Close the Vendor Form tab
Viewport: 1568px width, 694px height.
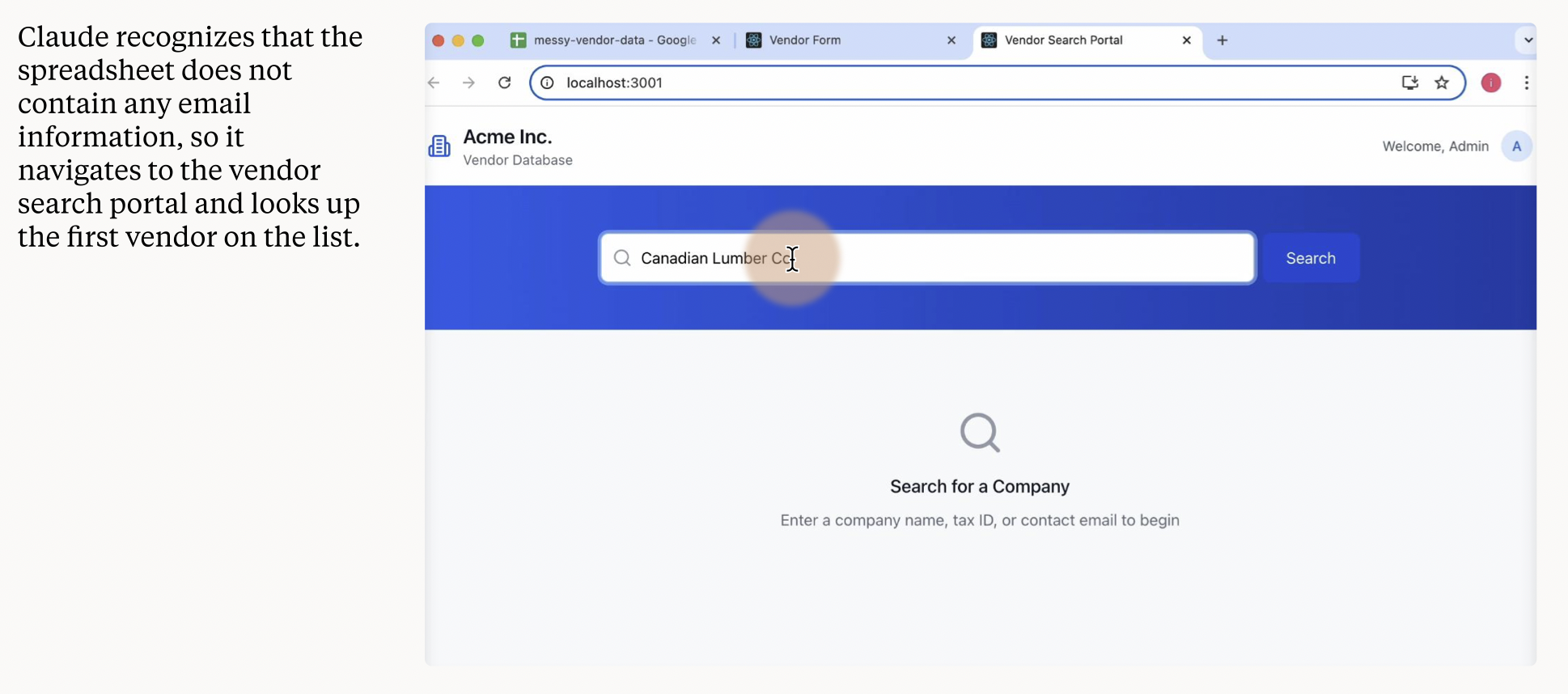951,40
